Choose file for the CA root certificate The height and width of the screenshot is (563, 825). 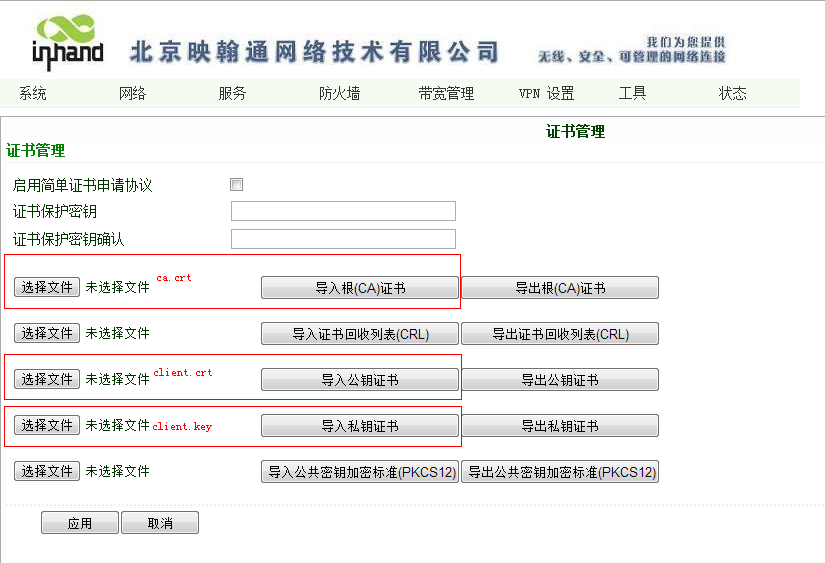[47, 287]
